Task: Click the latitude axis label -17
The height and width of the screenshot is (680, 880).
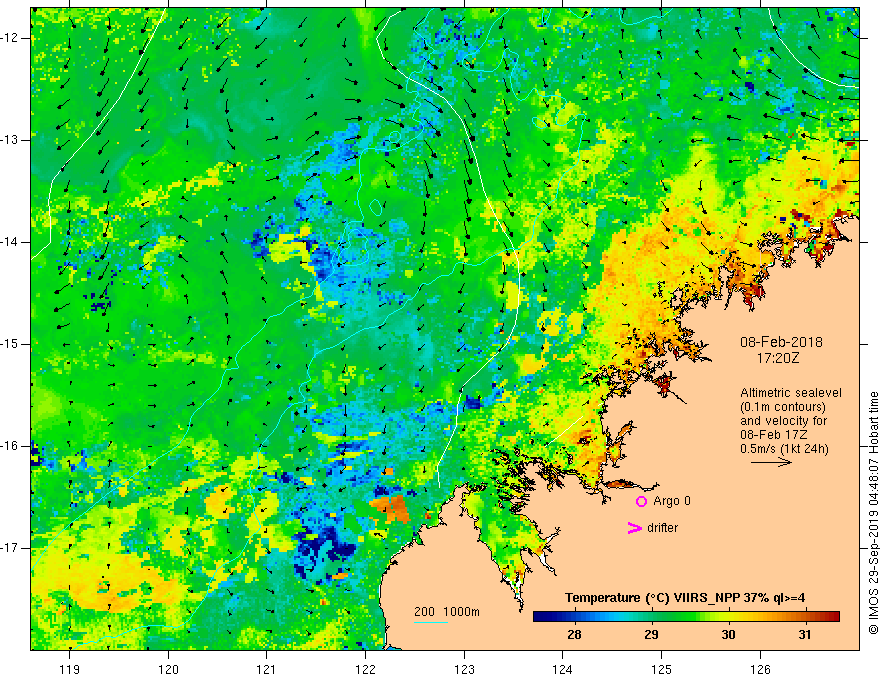Action: coord(10,548)
